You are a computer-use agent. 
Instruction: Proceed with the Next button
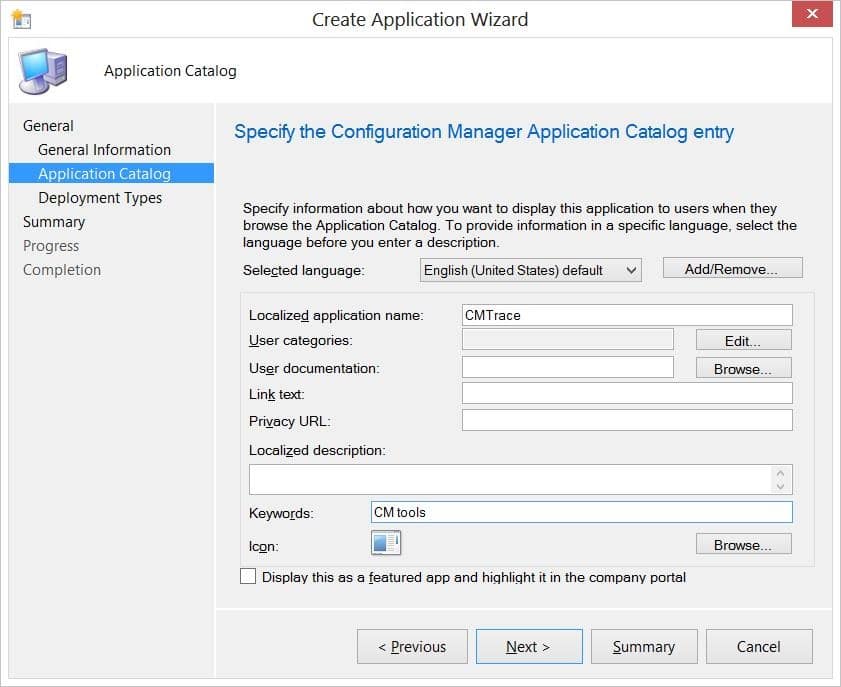529,646
